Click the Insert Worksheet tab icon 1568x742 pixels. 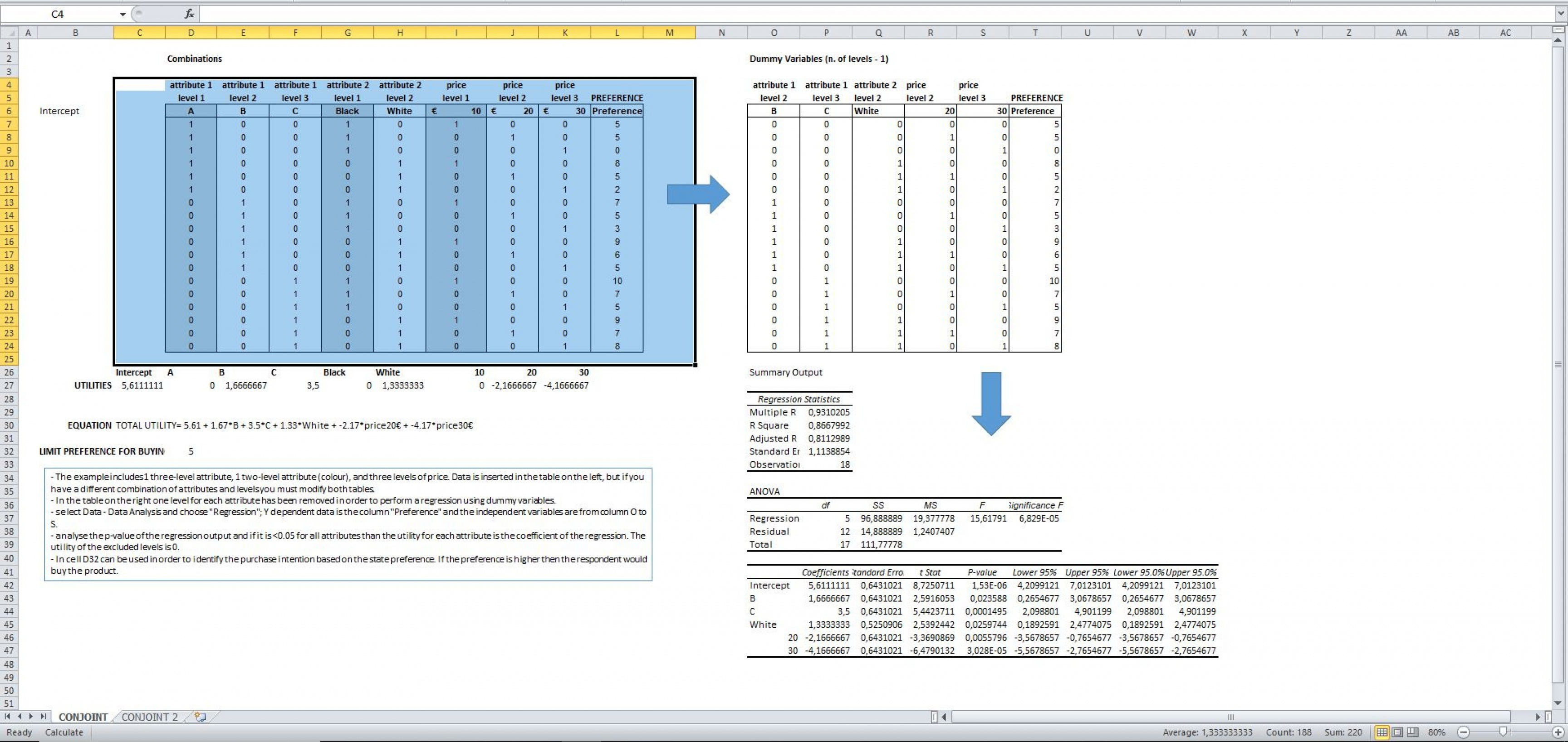(x=200, y=717)
